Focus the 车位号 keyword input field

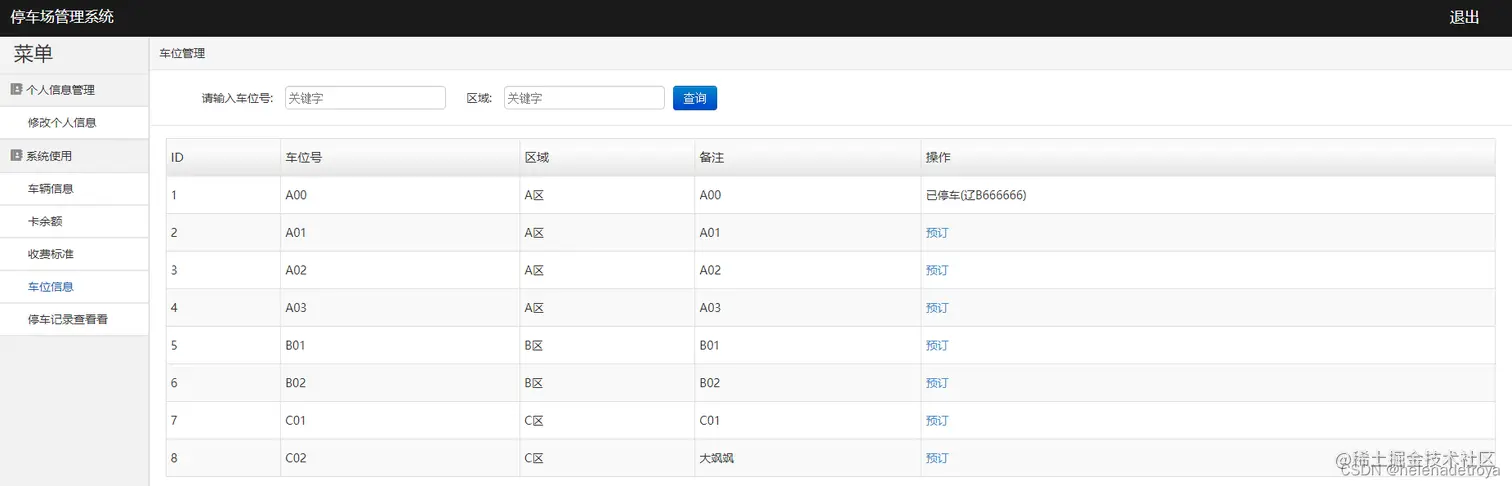pyautogui.click(x=365, y=98)
